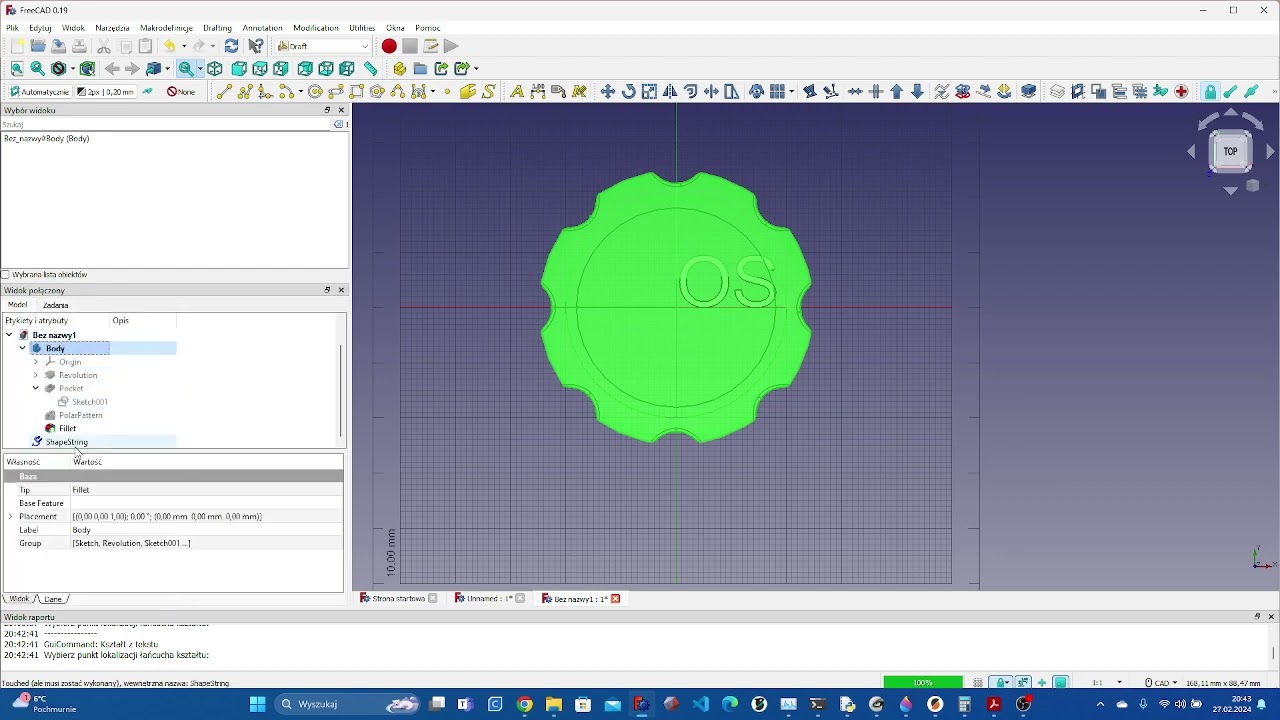Switch to isometric view cube icon
This screenshot has height=720, width=1280.
pos(215,69)
